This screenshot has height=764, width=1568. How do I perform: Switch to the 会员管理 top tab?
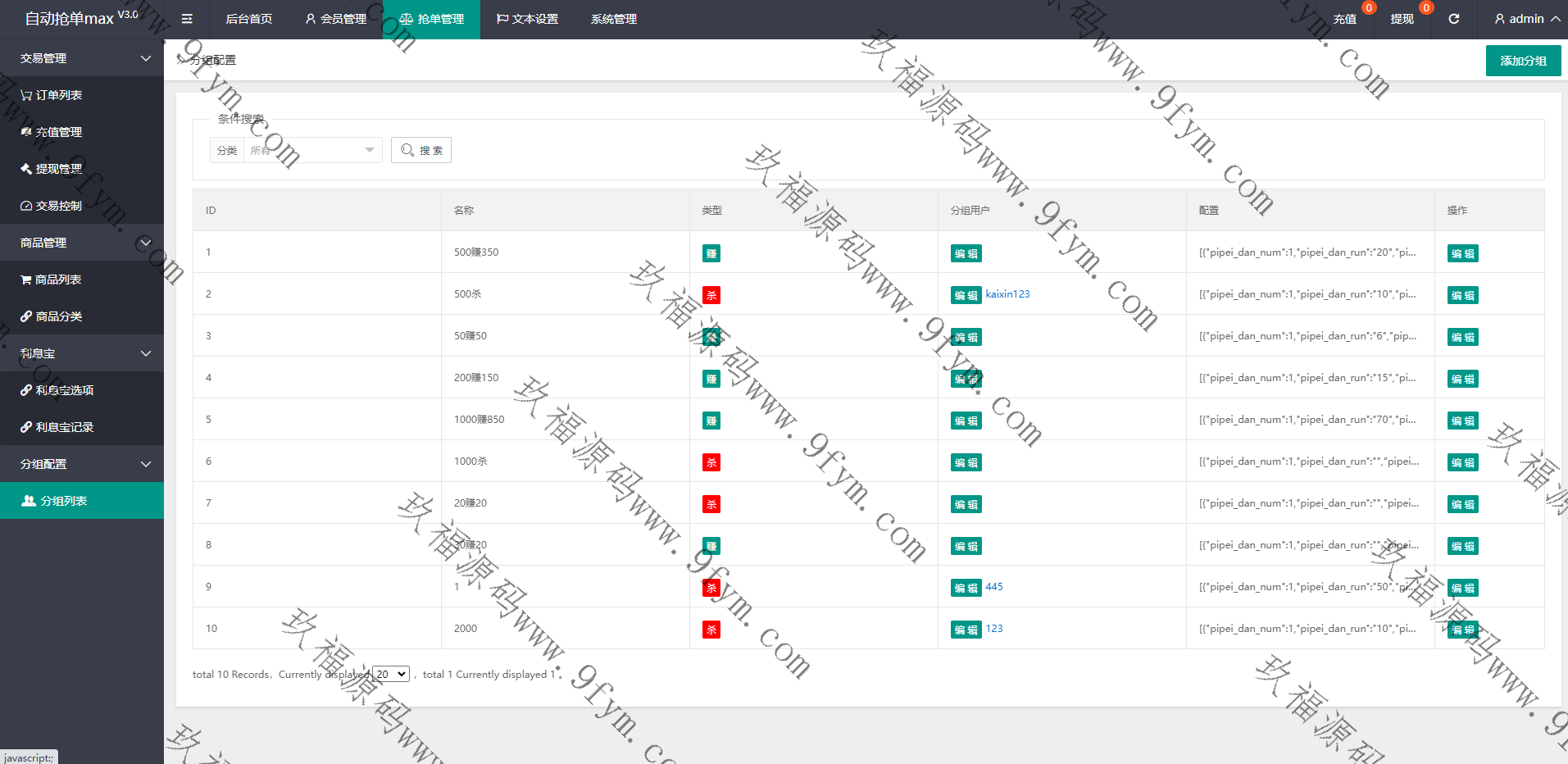pyautogui.click(x=335, y=19)
